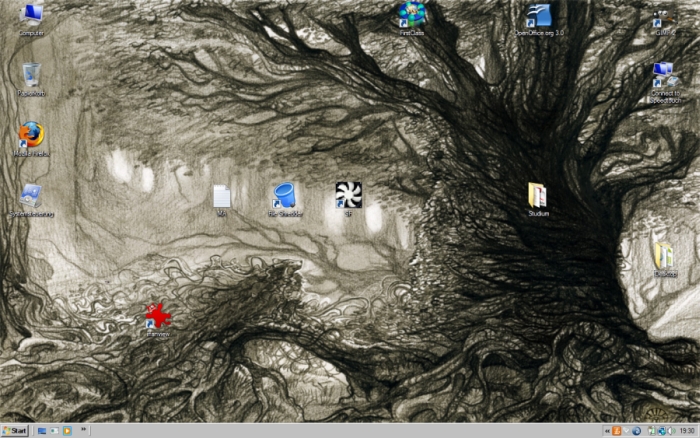Screen dimensions: 700x438
Task: Select the blank text document icon
Action: click(x=221, y=200)
